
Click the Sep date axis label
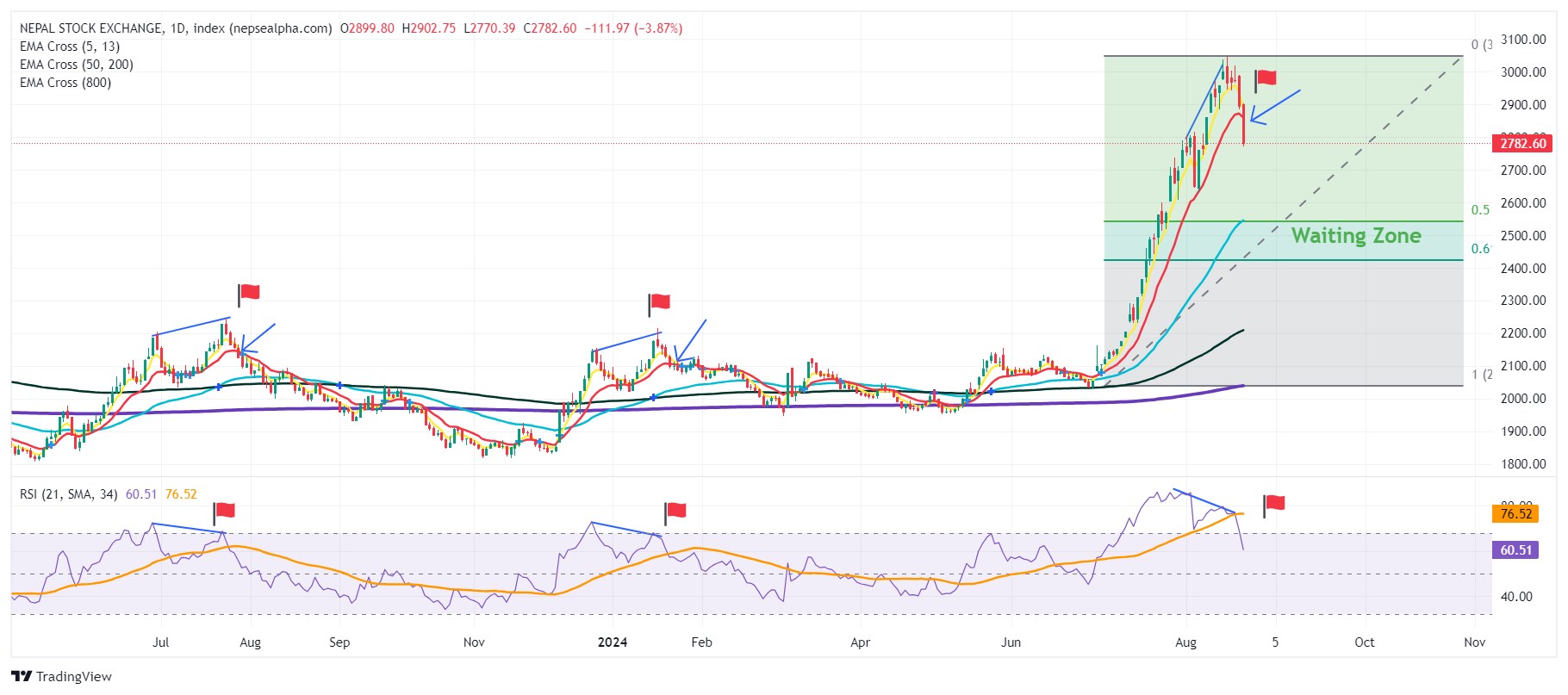[x=339, y=642]
